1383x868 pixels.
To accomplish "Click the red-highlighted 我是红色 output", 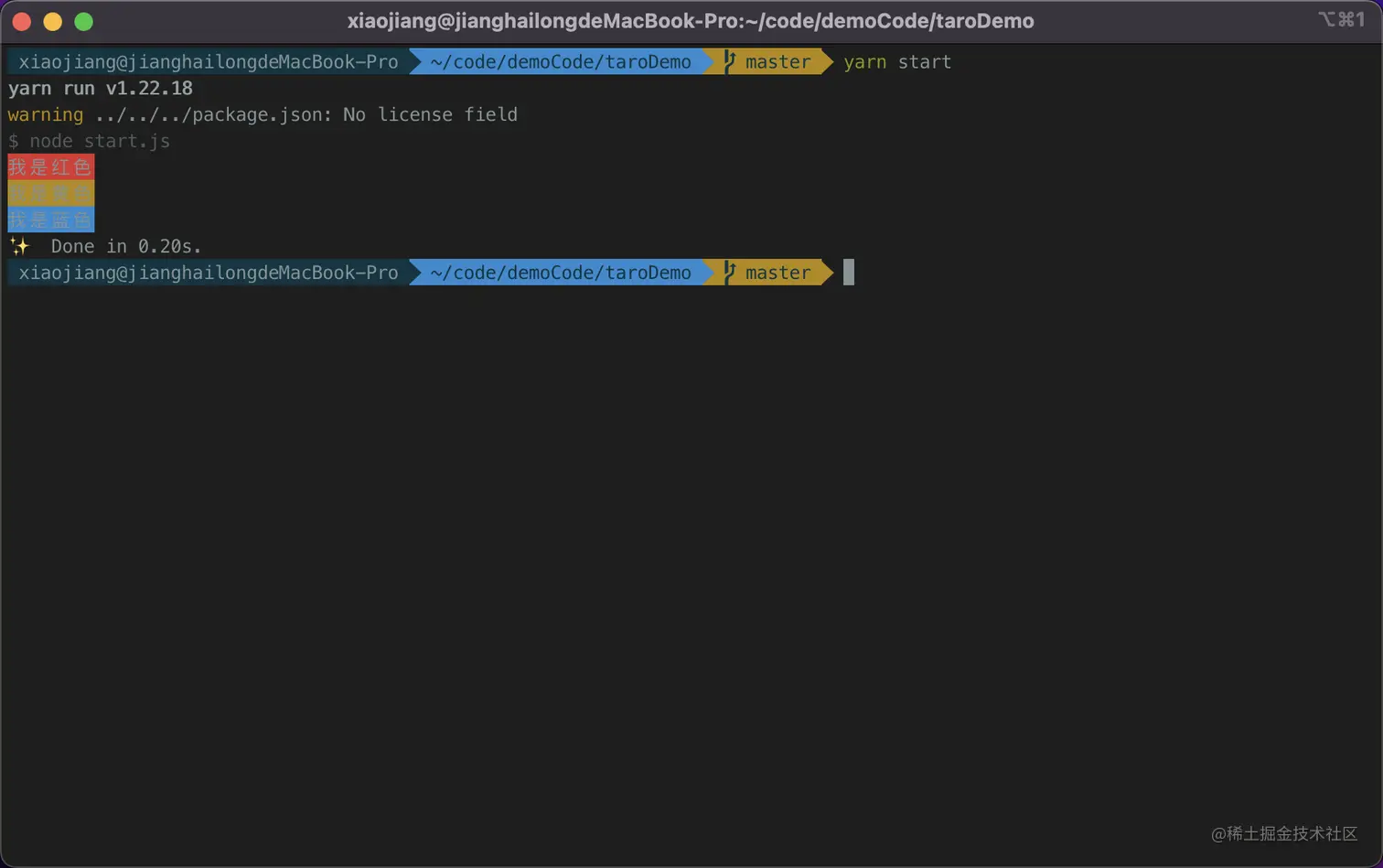I will tap(51, 167).
